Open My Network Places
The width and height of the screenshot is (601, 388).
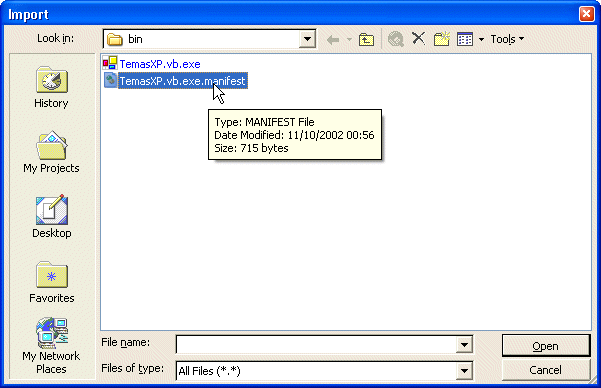(x=51, y=345)
